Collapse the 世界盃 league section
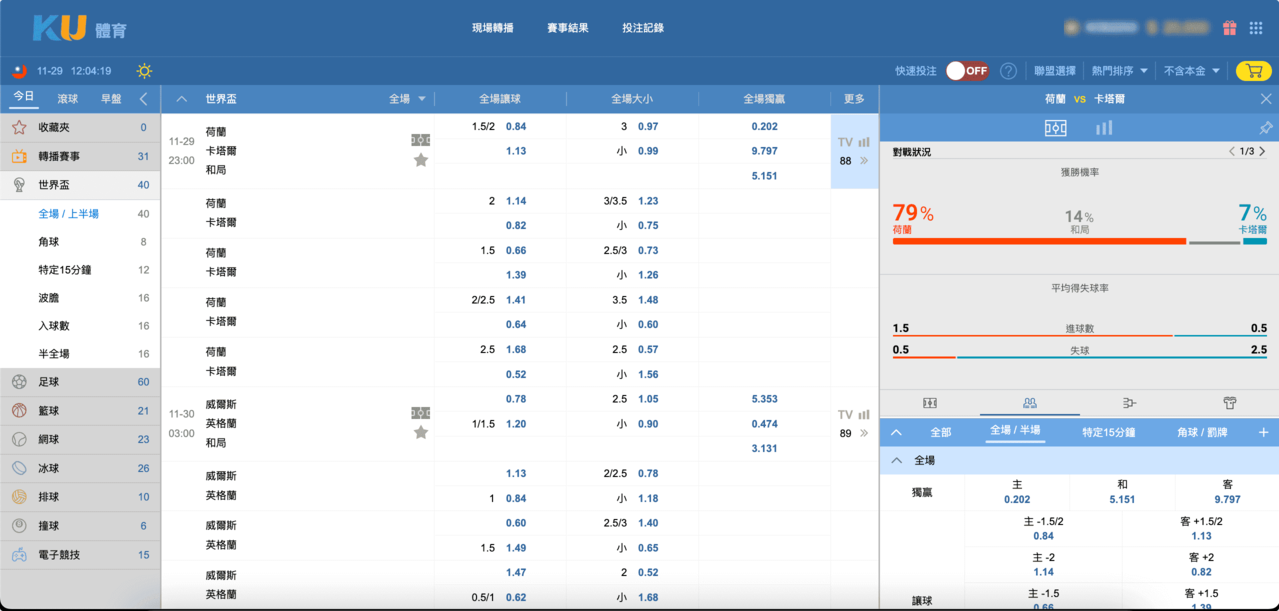This screenshot has width=1279, height=611. 181,99
